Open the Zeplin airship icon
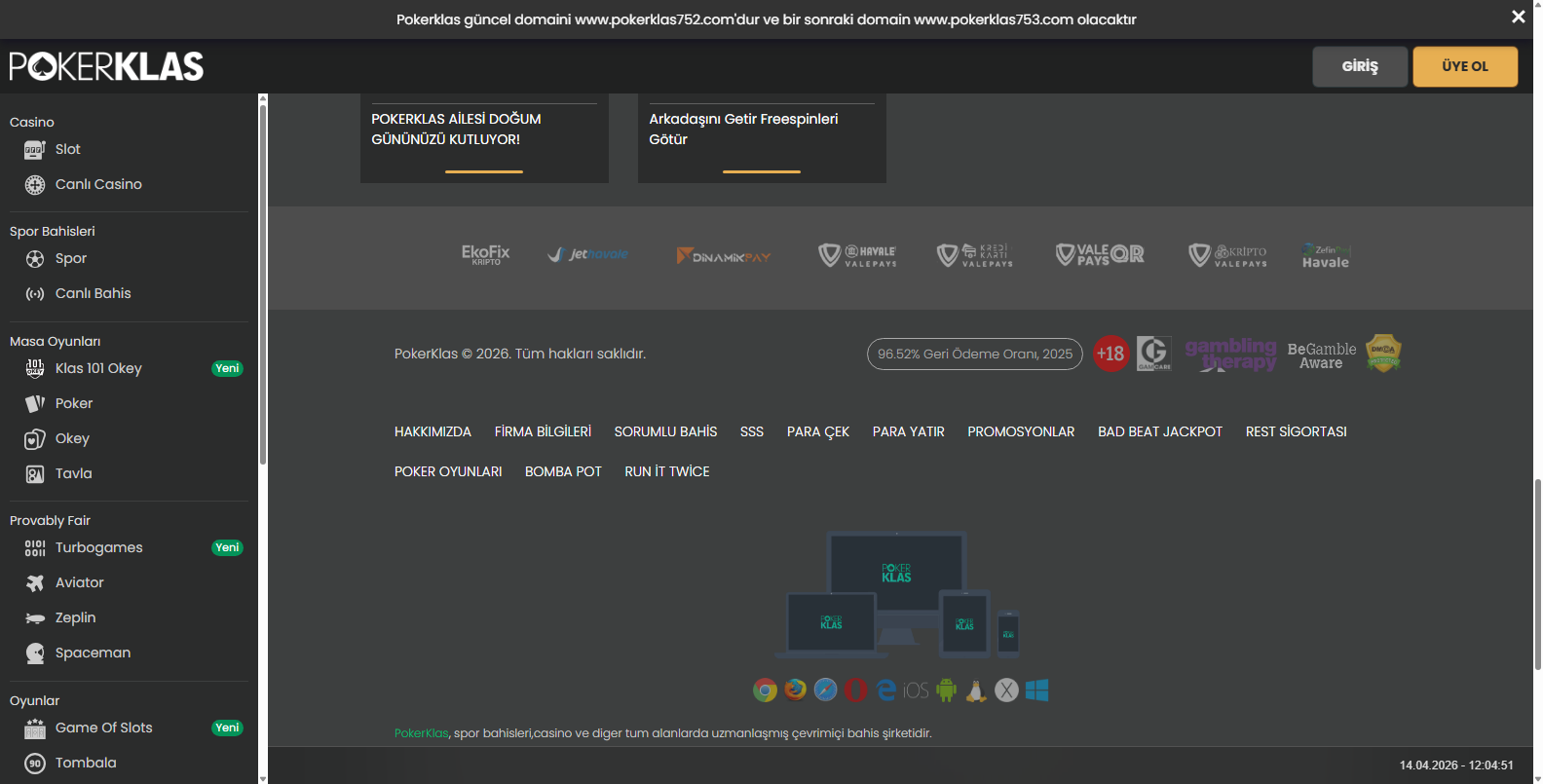Viewport: 1543px width, 784px height. 35,617
